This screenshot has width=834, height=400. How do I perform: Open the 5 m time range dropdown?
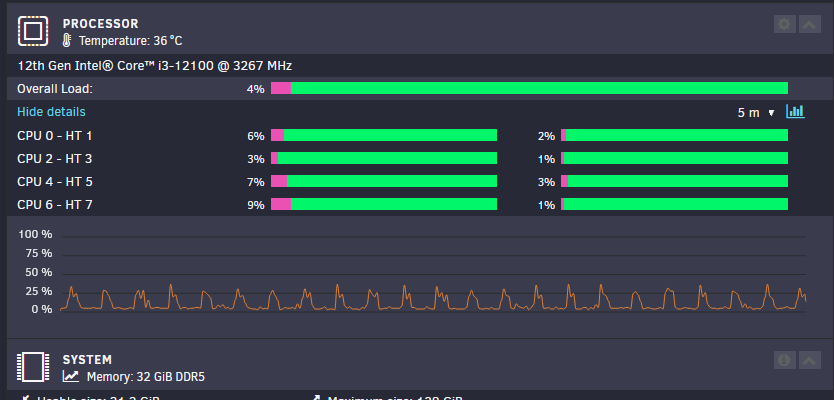point(756,113)
